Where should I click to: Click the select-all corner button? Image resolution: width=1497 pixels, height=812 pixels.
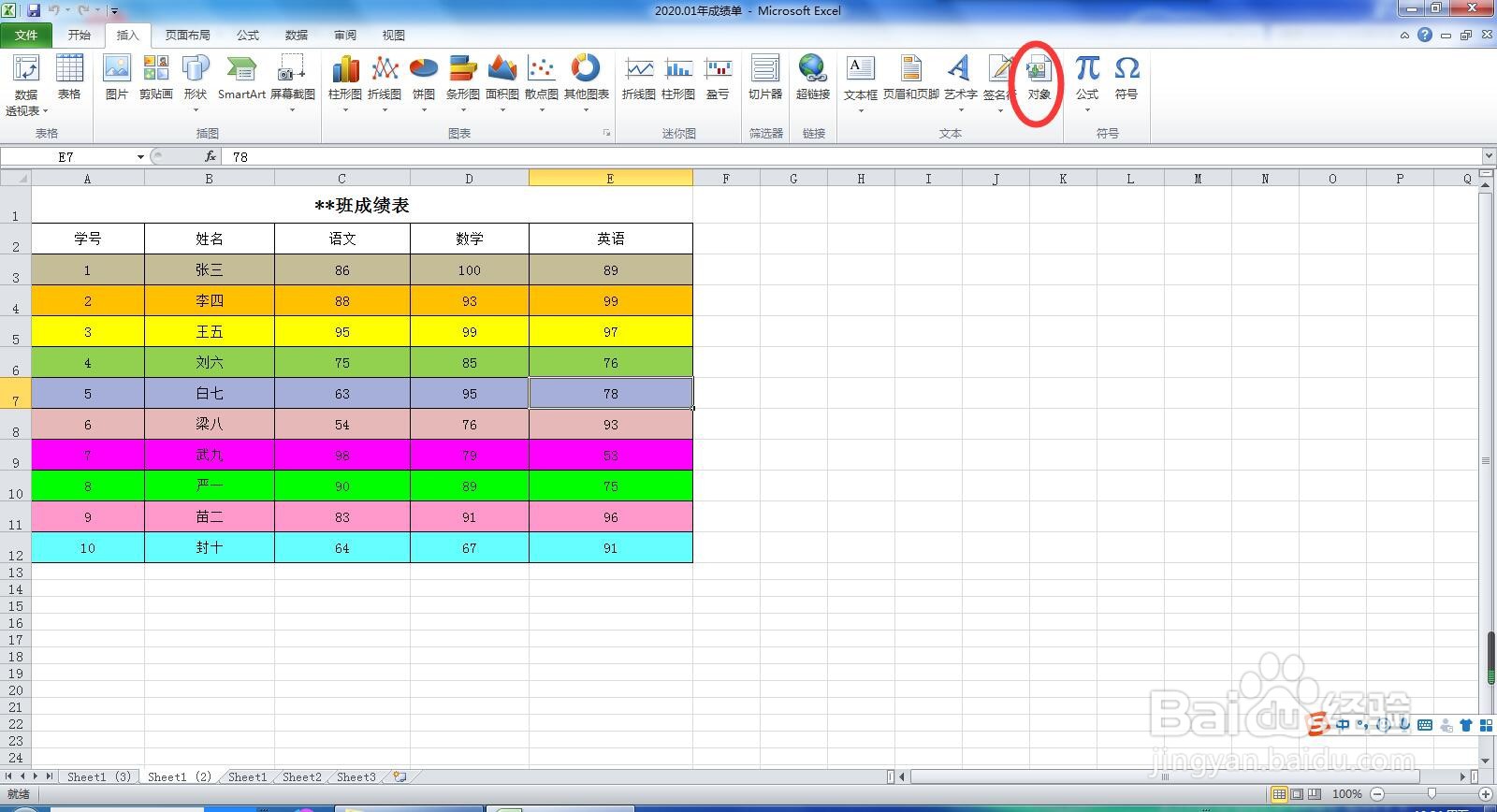pyautogui.click(x=16, y=178)
